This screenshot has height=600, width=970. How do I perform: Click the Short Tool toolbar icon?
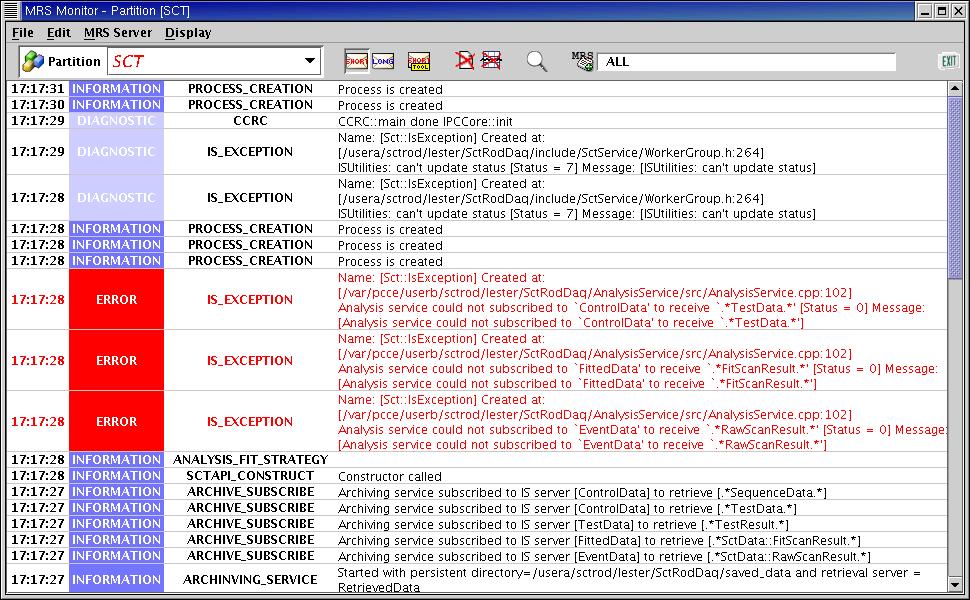(x=419, y=61)
